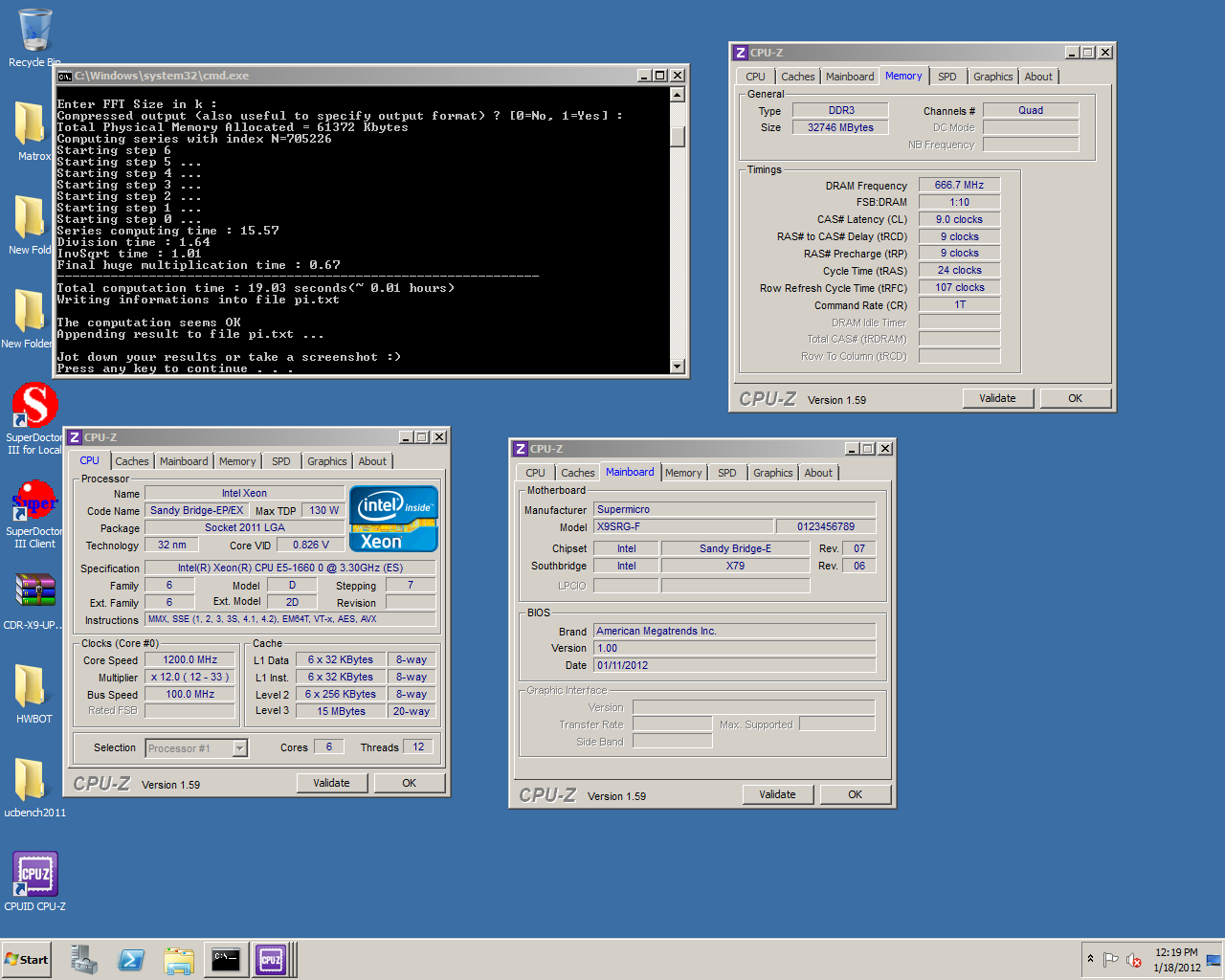Image resolution: width=1225 pixels, height=980 pixels.
Task: Select the X9SRG-F model field
Action: [x=682, y=526]
